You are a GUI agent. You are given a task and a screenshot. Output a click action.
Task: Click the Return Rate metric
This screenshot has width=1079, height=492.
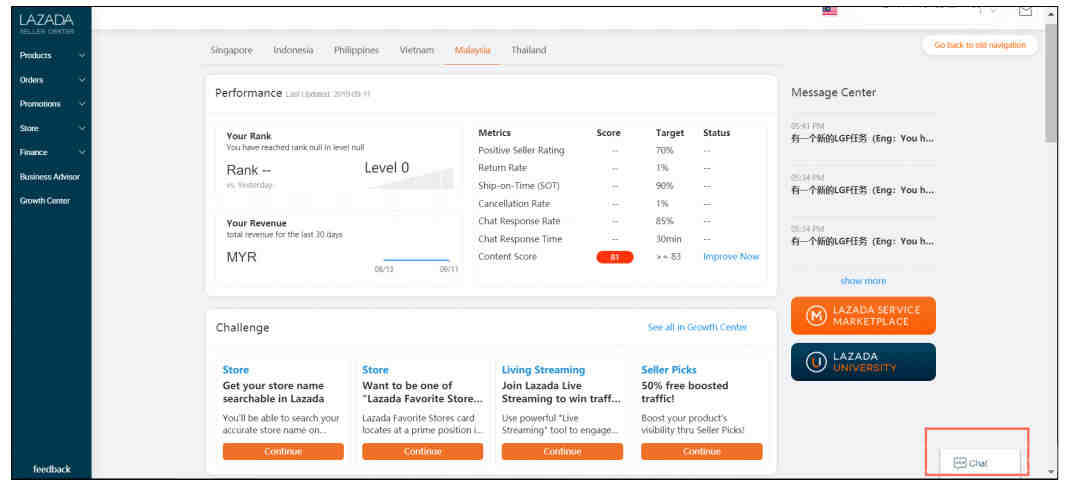[x=502, y=168]
